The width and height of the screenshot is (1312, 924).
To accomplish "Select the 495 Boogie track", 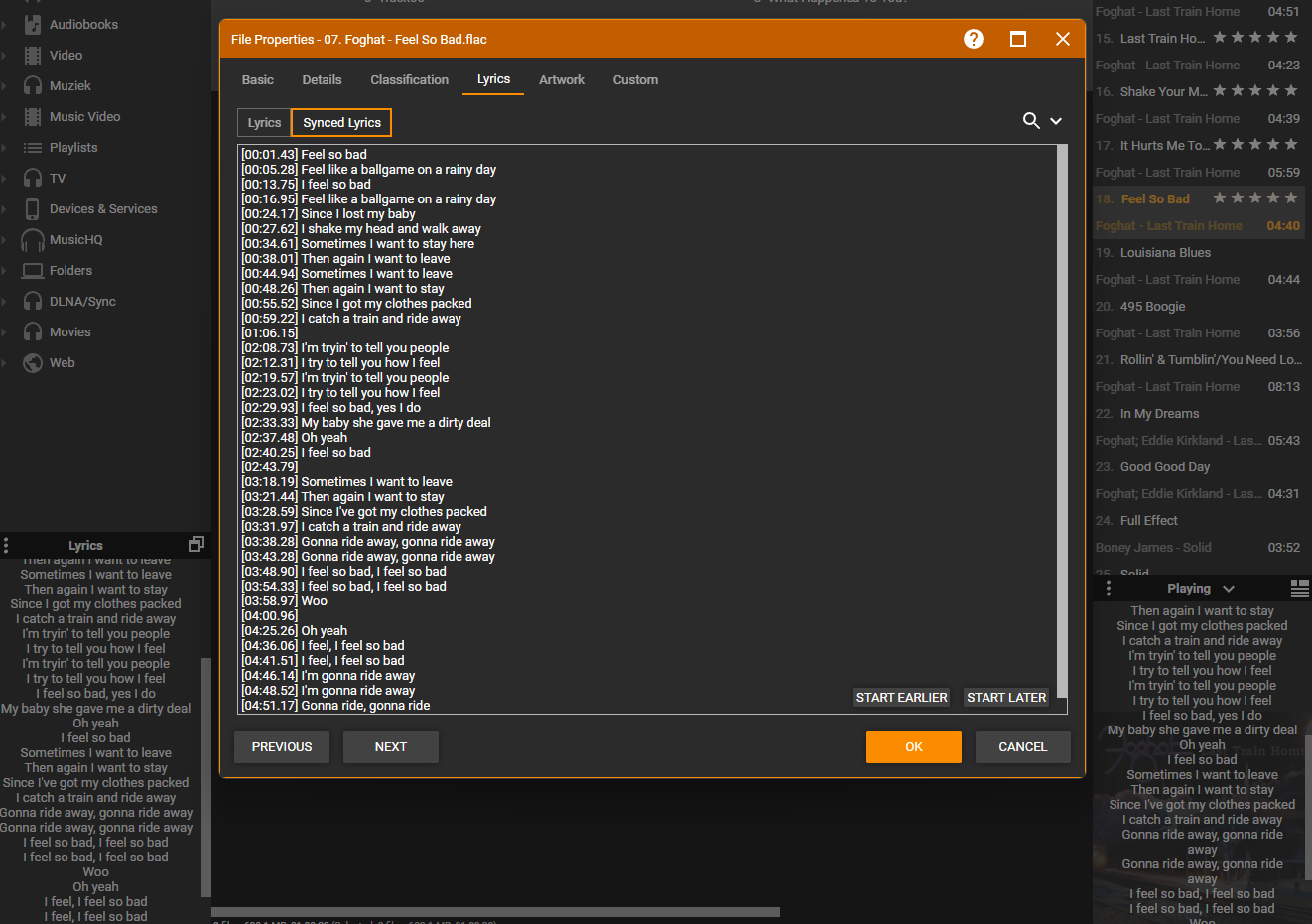I will [x=1153, y=306].
